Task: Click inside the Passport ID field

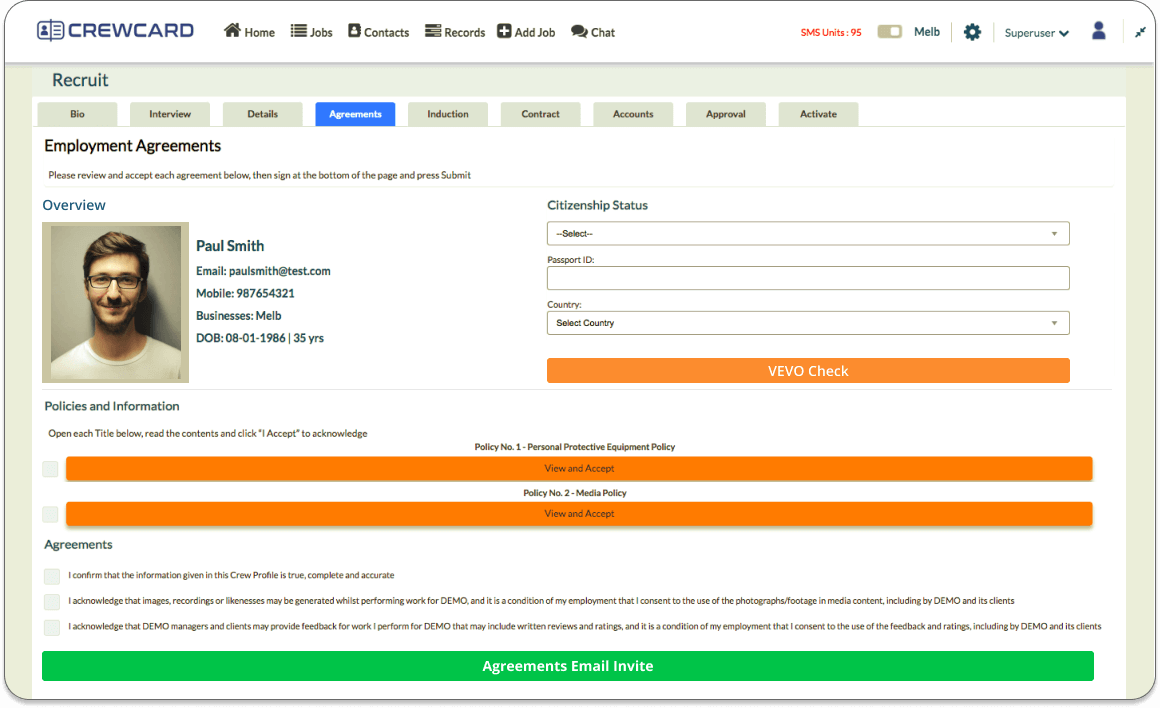Action: [x=808, y=278]
